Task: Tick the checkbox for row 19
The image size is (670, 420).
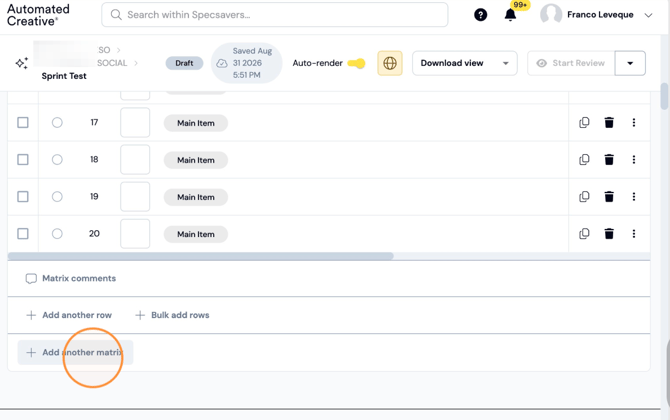Action: click(23, 197)
